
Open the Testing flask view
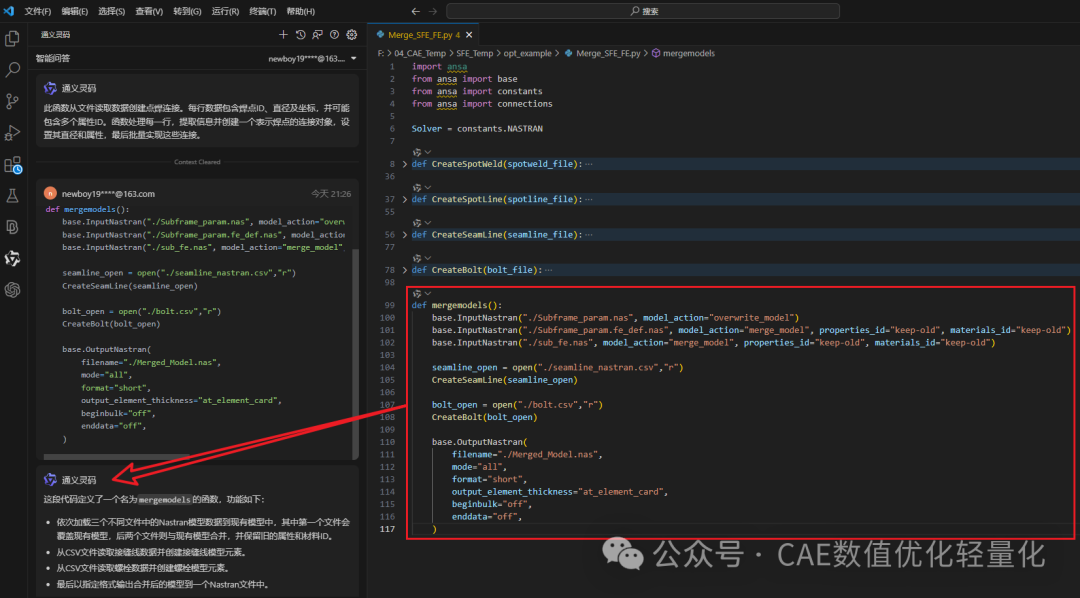click(x=12, y=196)
